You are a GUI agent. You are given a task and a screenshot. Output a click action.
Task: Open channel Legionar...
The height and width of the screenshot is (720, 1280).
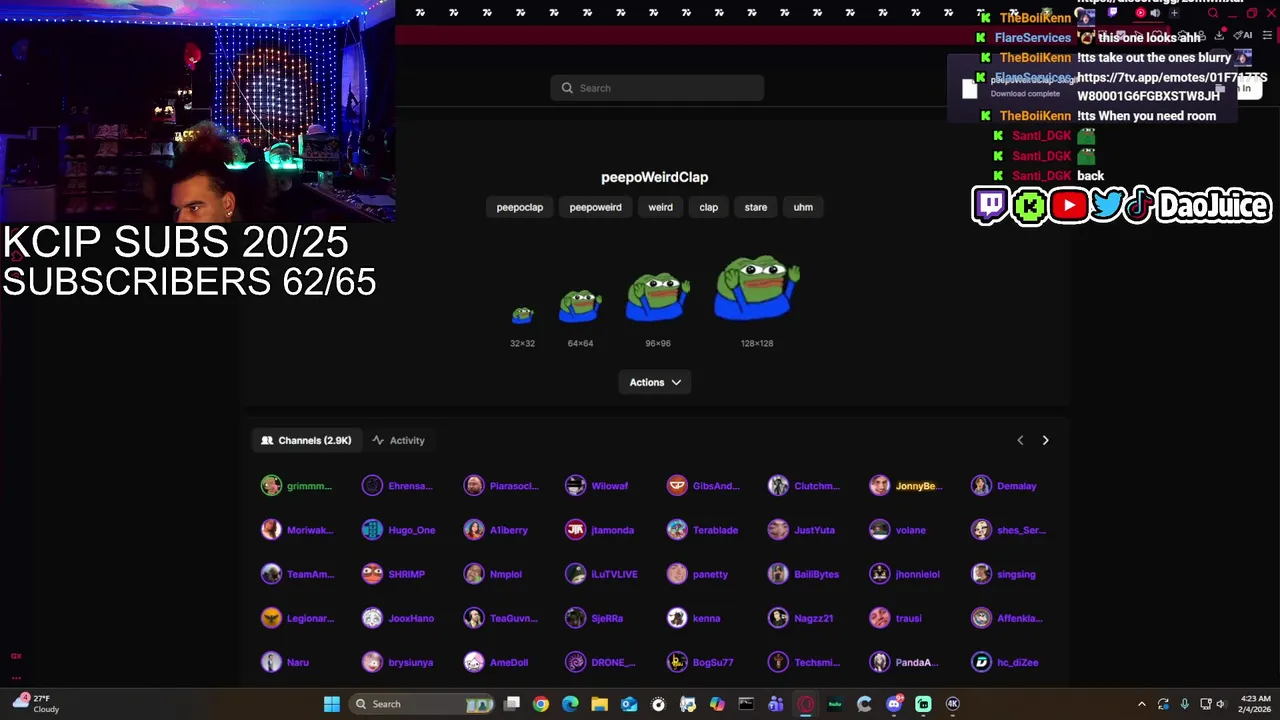tap(298, 618)
